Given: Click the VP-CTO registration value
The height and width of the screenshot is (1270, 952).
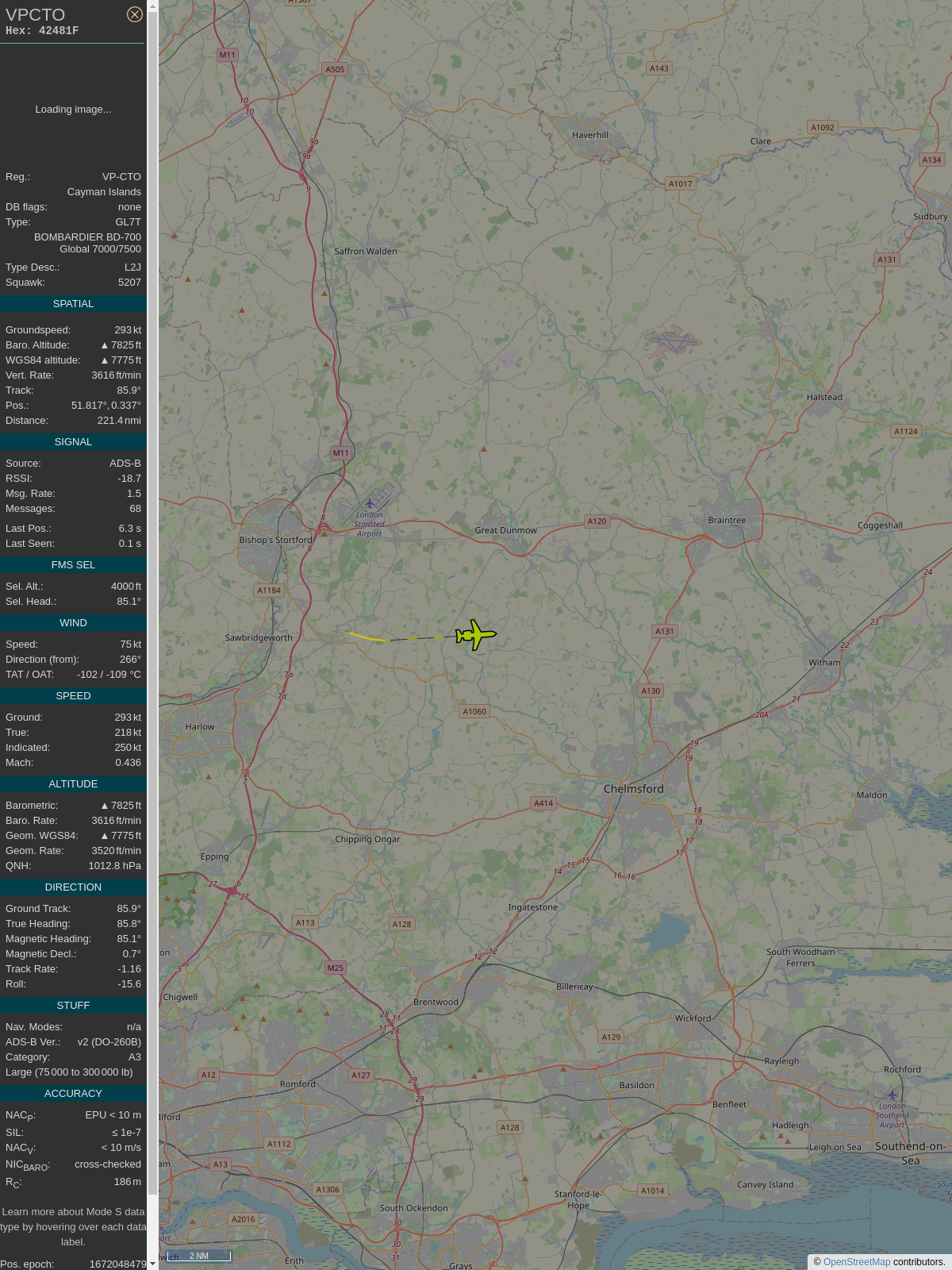Looking at the screenshot, I should click(121, 177).
